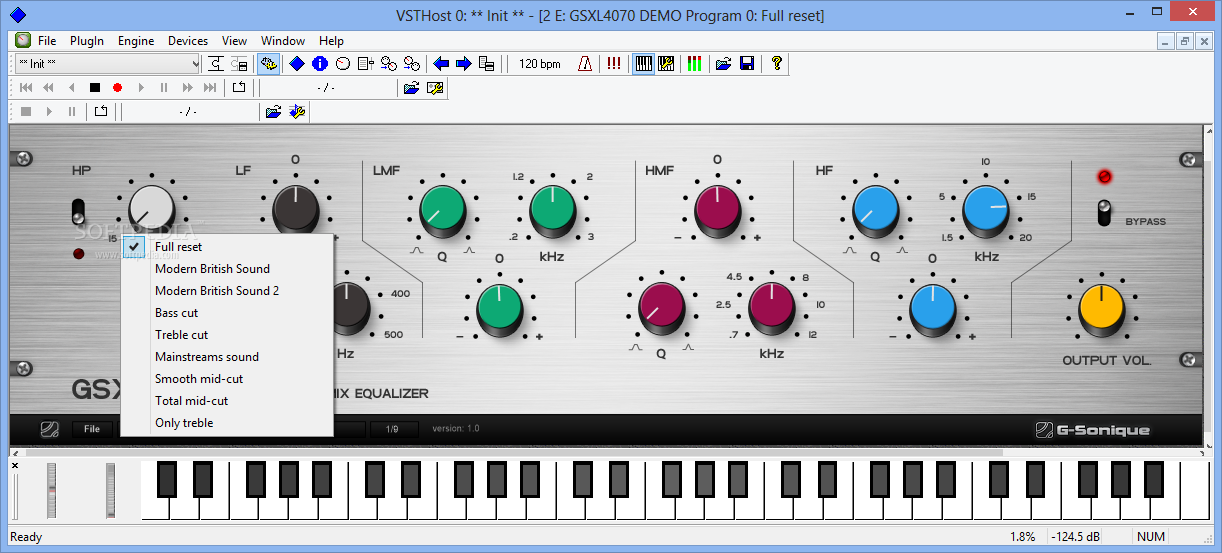
Task: Click the maroon HMF gain knob under the 0 mark
Action: [717, 209]
